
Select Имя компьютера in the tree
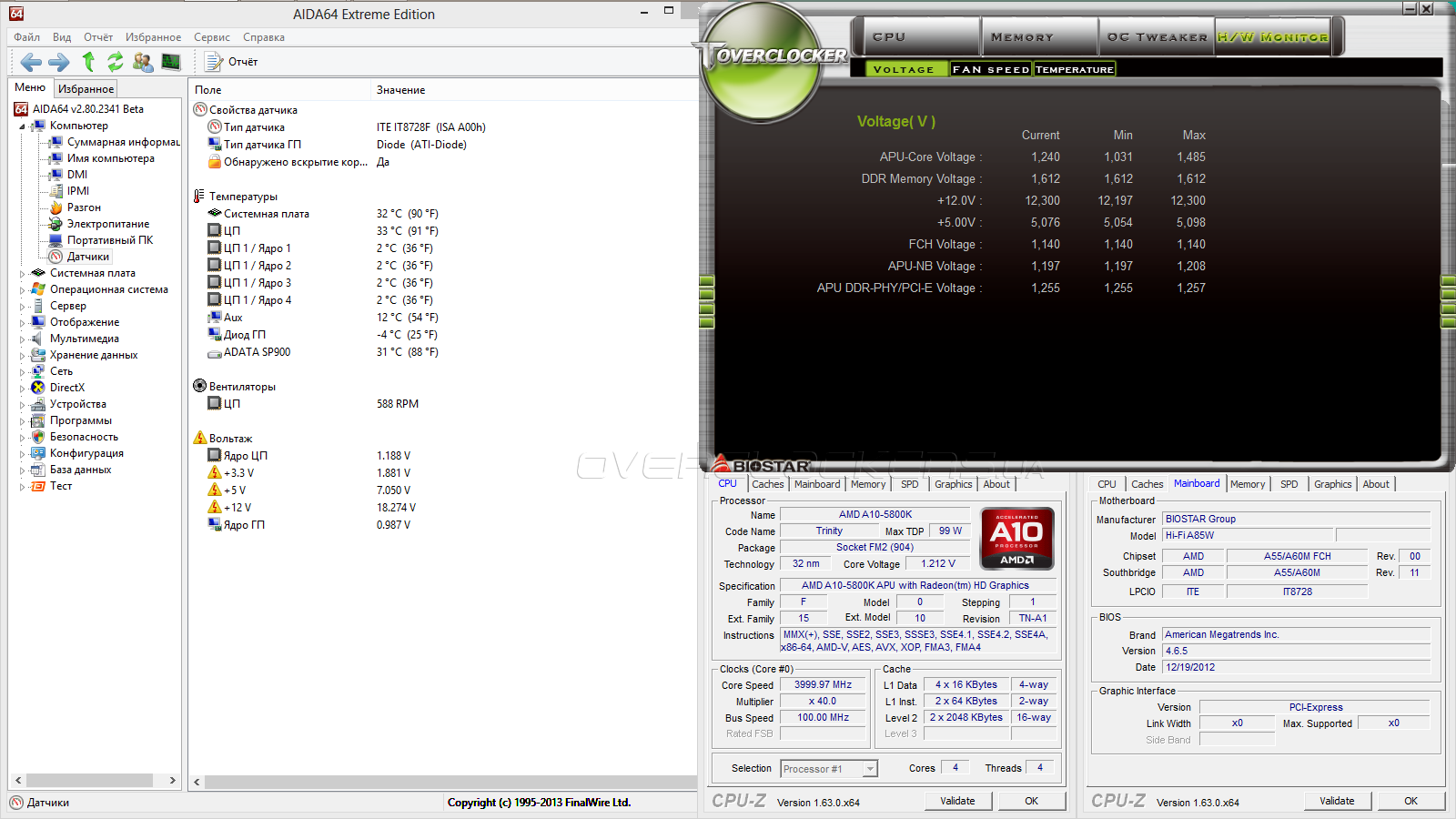pos(111,158)
